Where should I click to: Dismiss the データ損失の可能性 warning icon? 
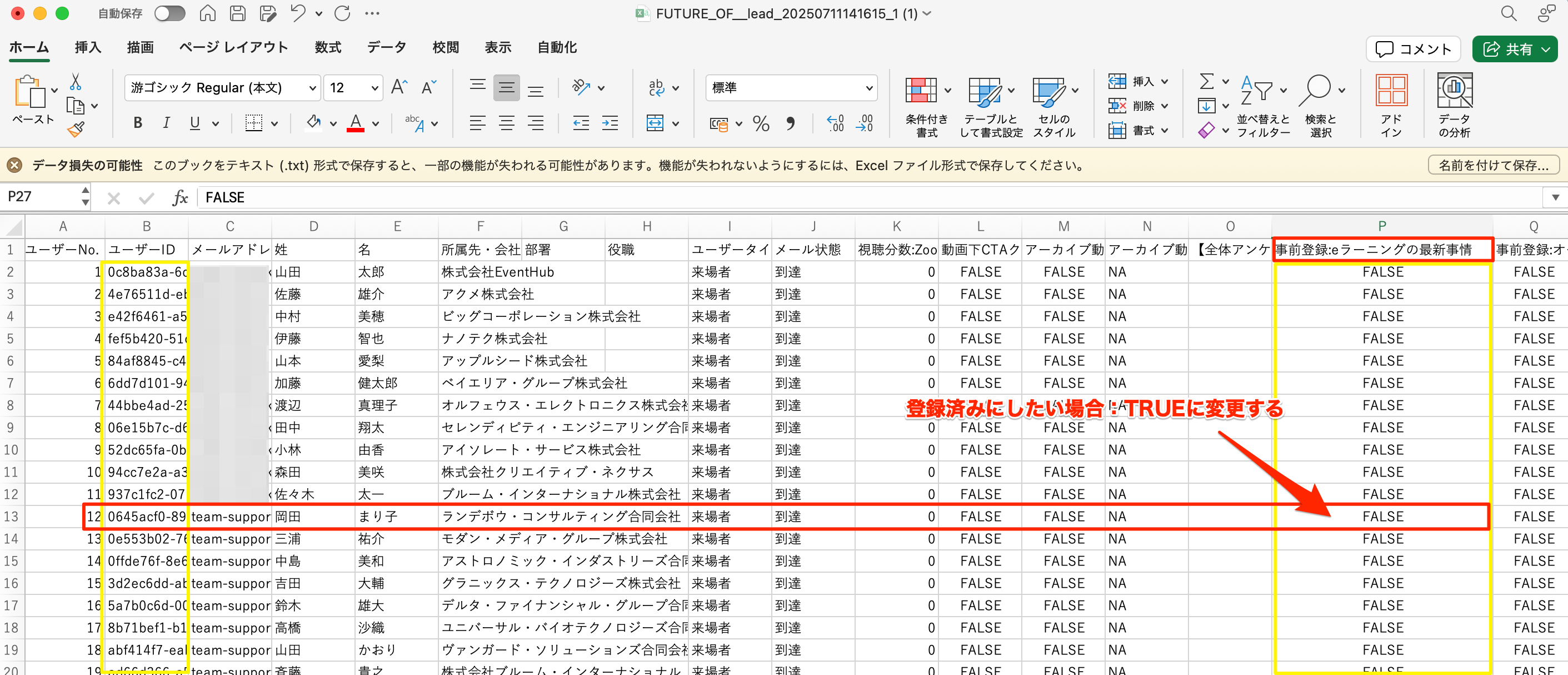click(x=14, y=165)
